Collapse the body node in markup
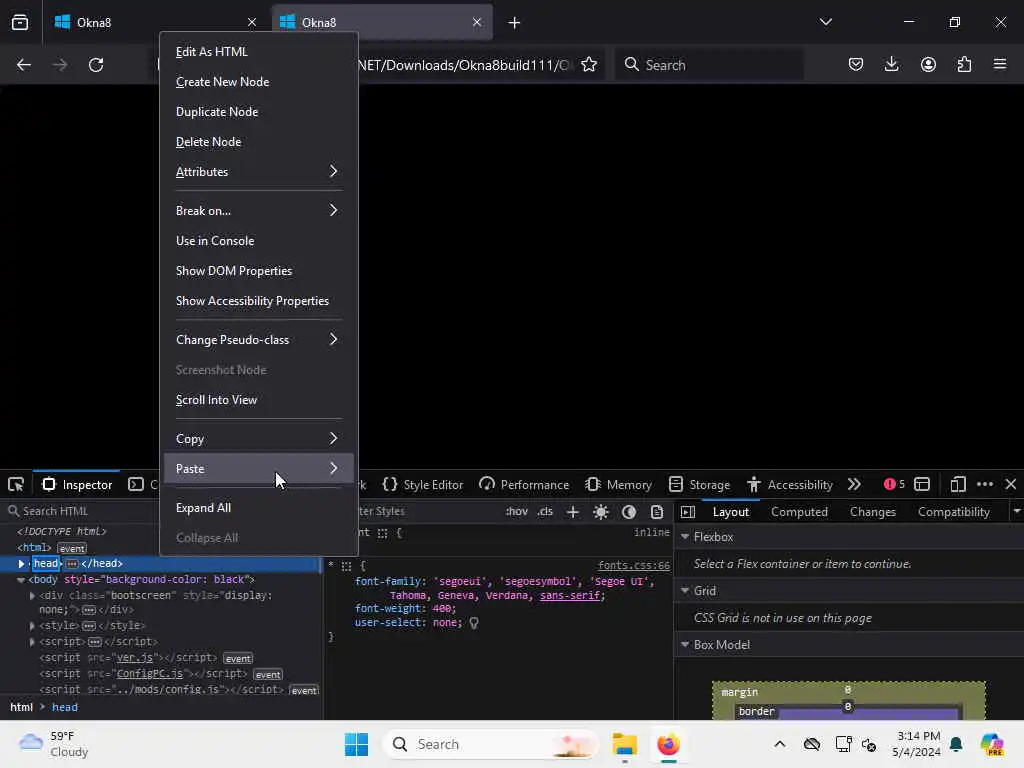The height and width of the screenshot is (768, 1024). pos(21,579)
